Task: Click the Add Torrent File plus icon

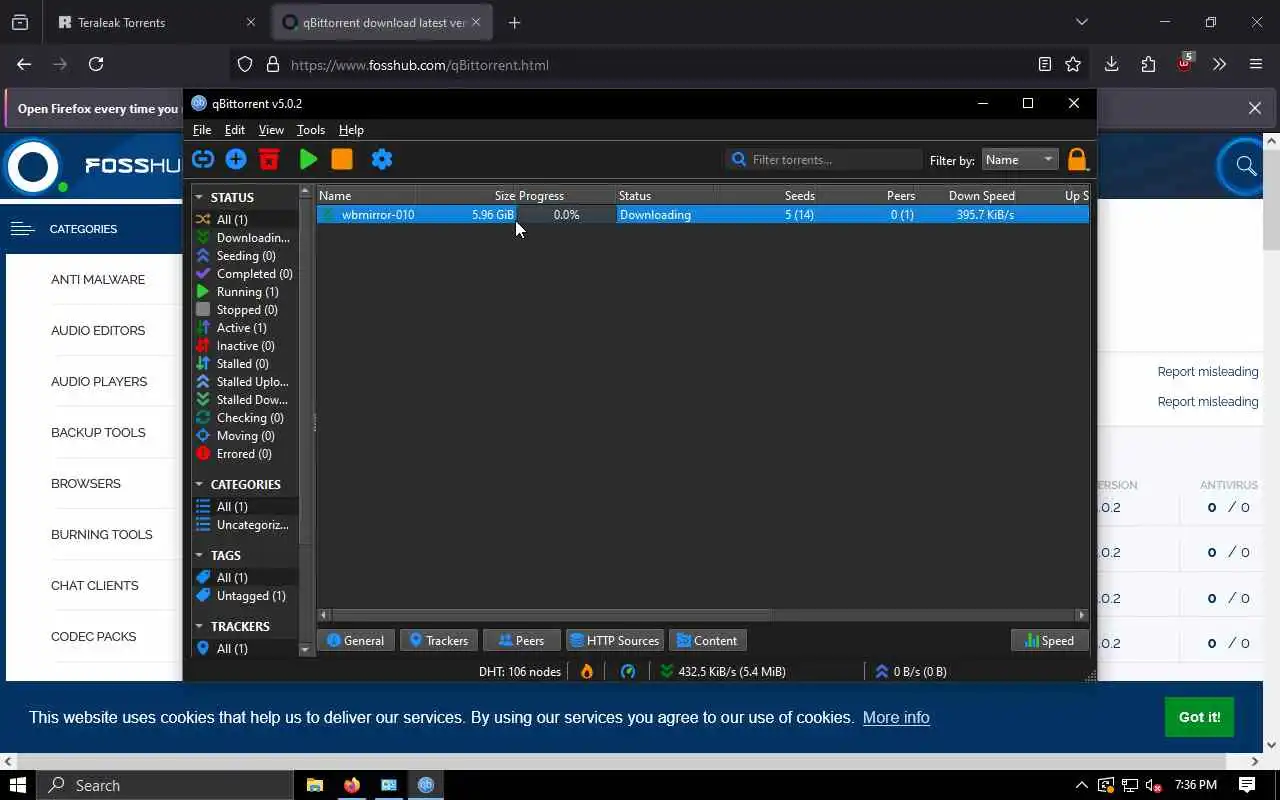Action: (x=236, y=159)
